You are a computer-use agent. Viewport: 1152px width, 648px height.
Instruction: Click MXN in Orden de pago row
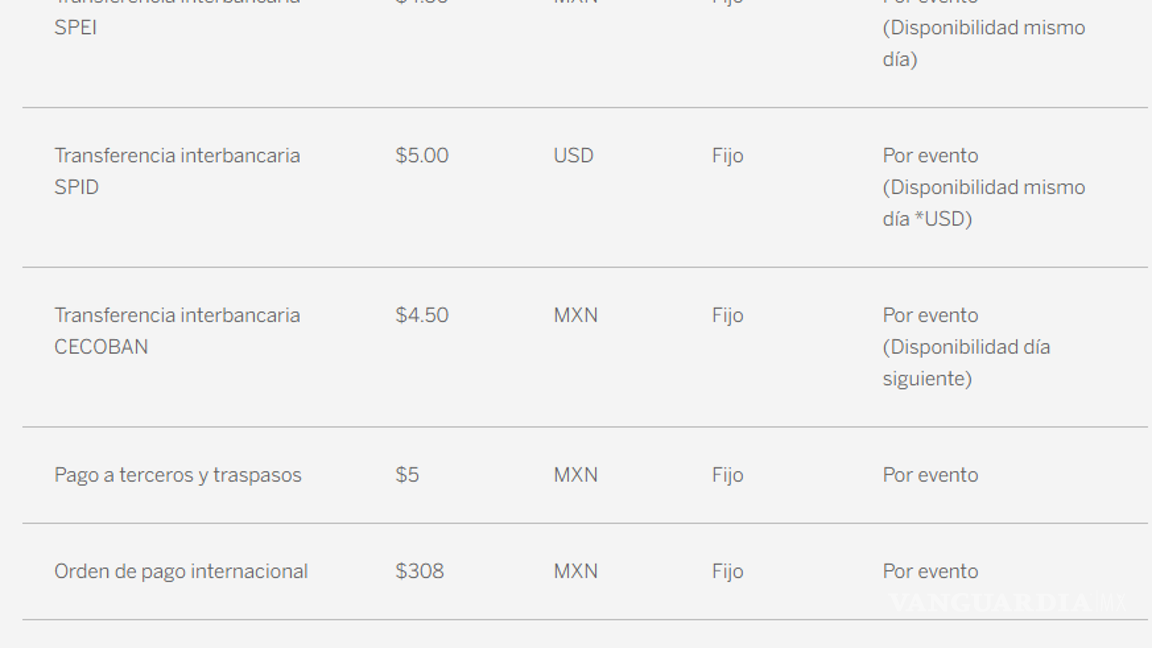(x=575, y=572)
